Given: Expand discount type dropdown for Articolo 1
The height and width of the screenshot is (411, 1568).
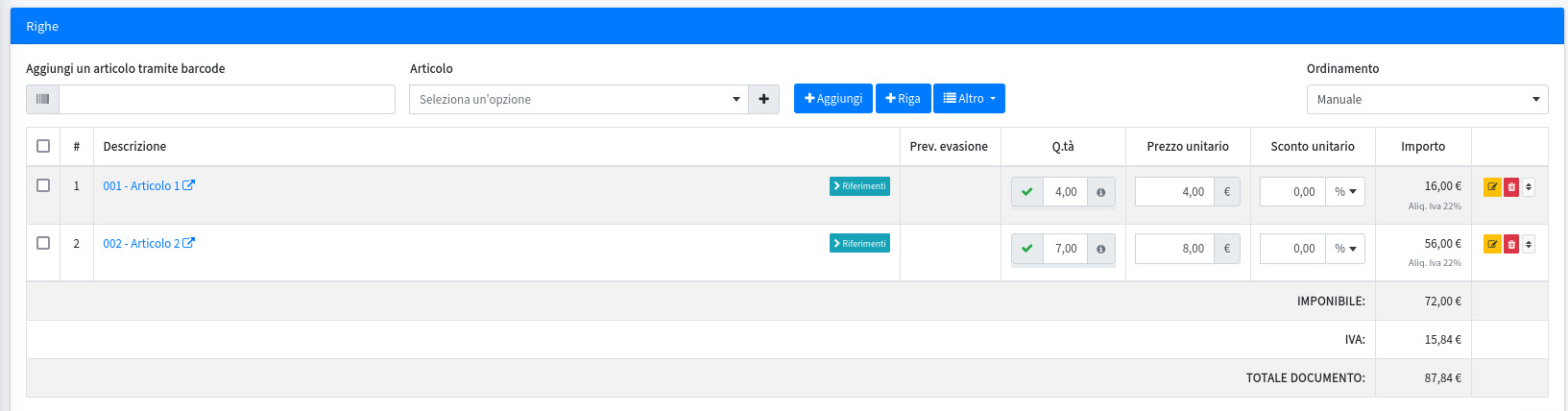Looking at the screenshot, I should click(x=1344, y=192).
